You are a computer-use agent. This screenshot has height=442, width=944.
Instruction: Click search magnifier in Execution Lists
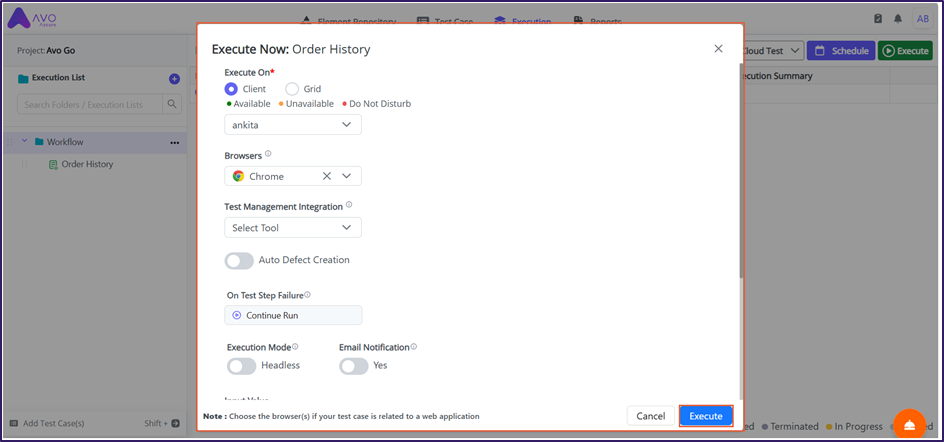point(172,104)
